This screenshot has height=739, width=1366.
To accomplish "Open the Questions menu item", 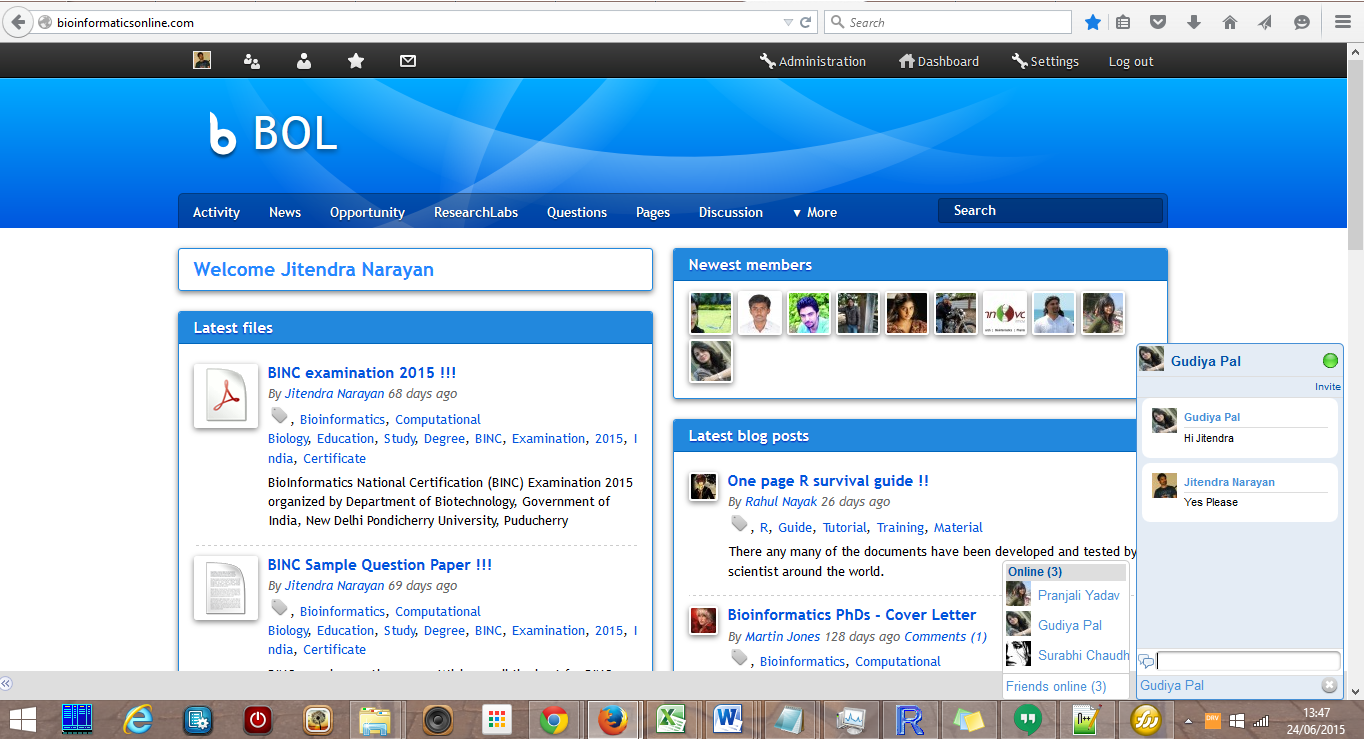I will (x=577, y=212).
